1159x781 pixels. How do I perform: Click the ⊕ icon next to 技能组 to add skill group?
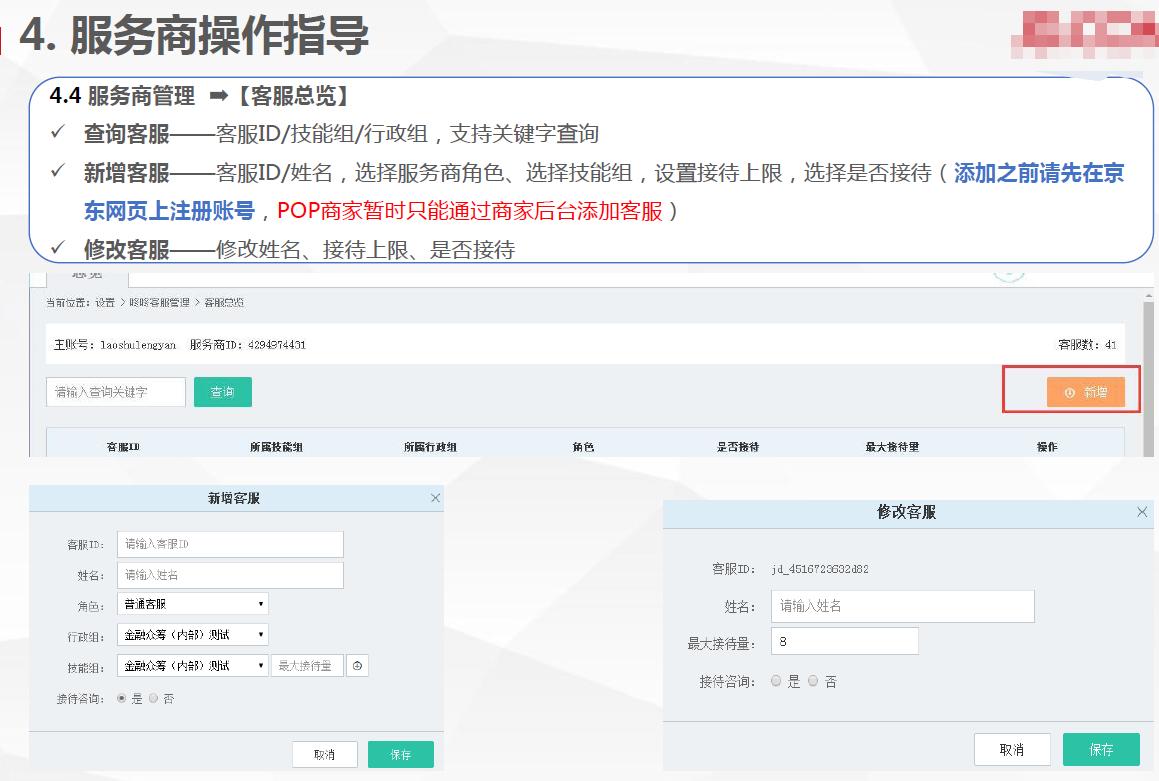pyautogui.click(x=358, y=663)
